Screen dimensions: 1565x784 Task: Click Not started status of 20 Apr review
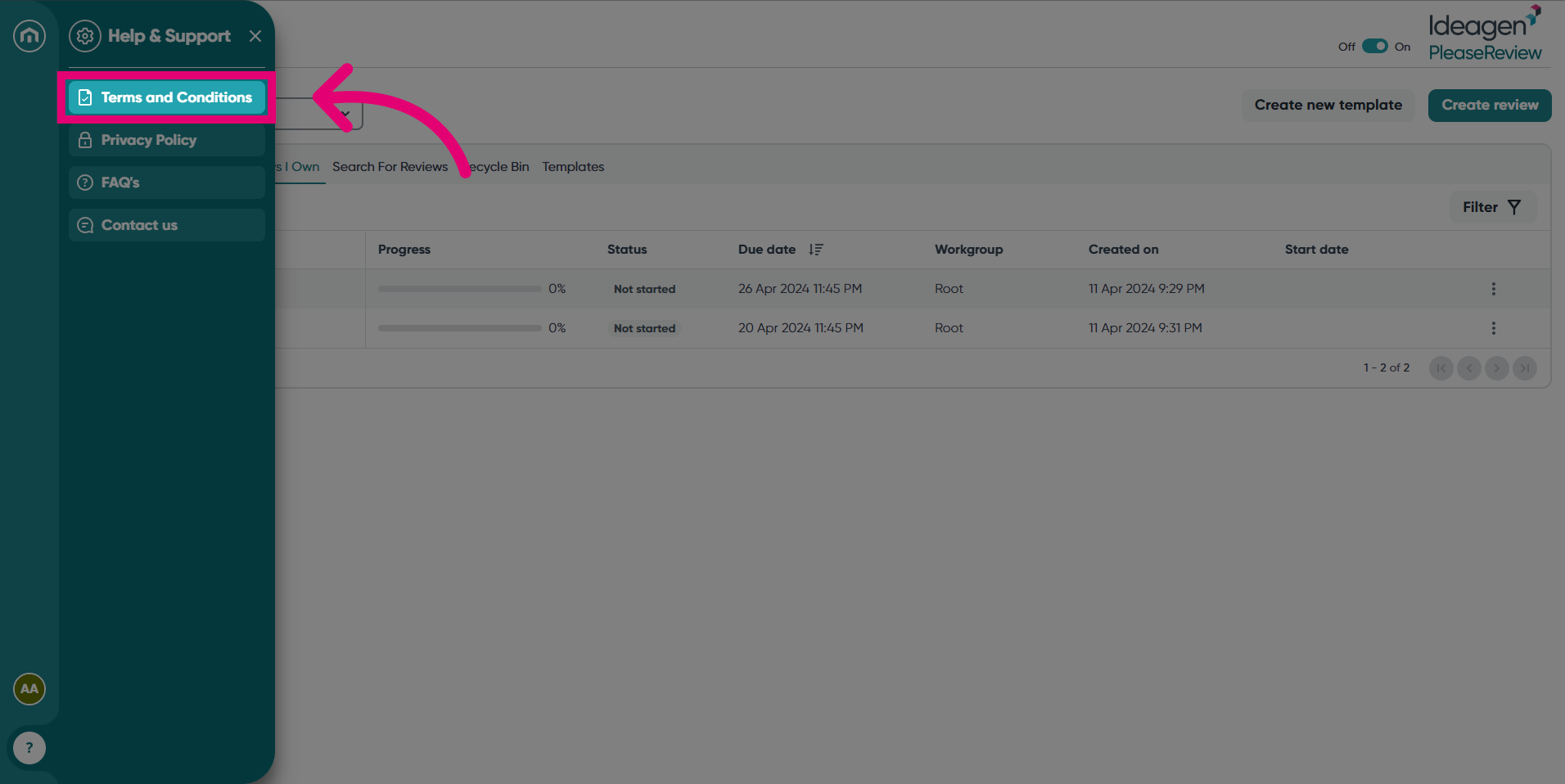[645, 328]
